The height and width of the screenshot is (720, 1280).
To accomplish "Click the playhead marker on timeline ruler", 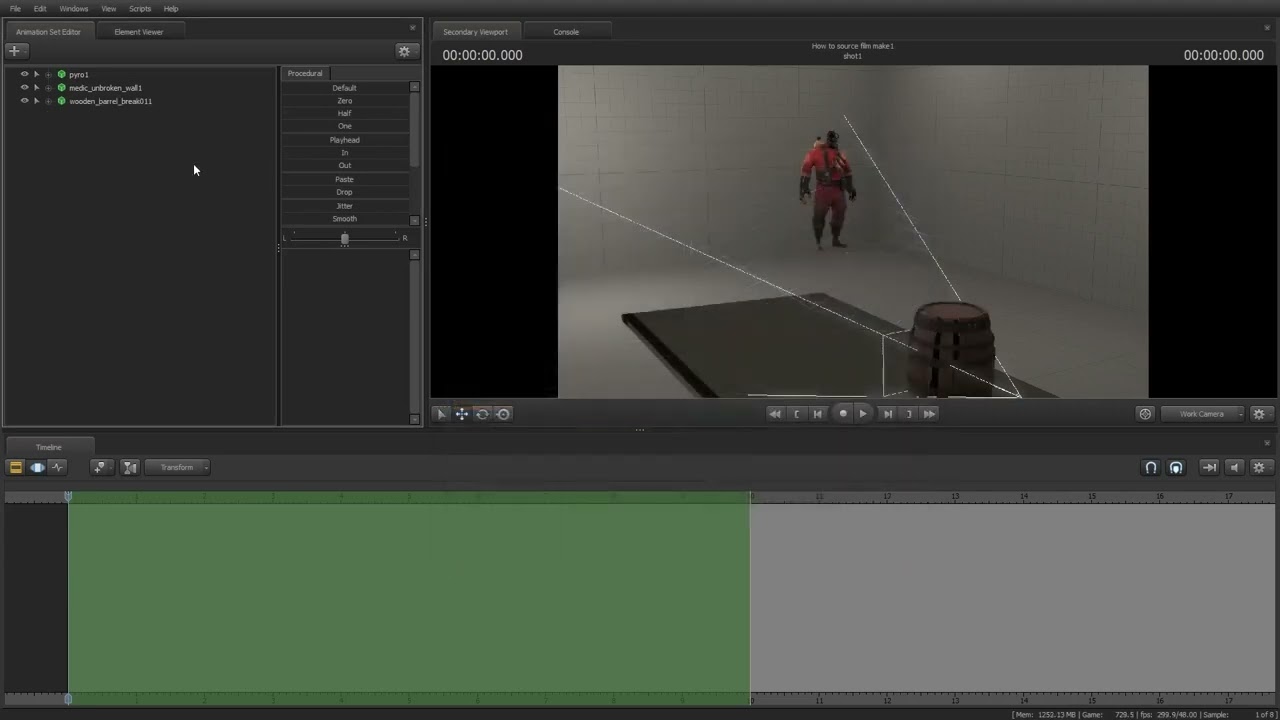I will (x=68, y=496).
